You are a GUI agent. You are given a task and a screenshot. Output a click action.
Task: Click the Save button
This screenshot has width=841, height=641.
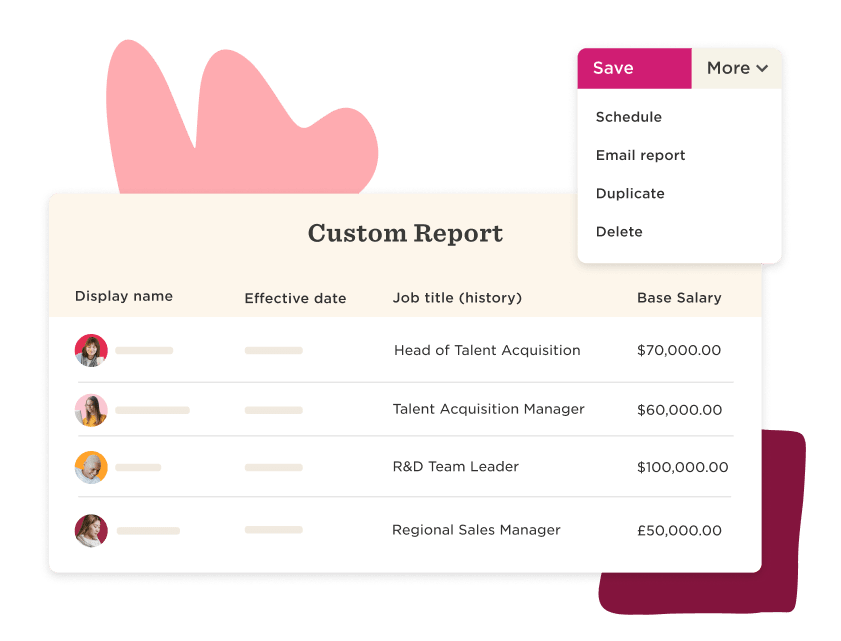click(612, 68)
